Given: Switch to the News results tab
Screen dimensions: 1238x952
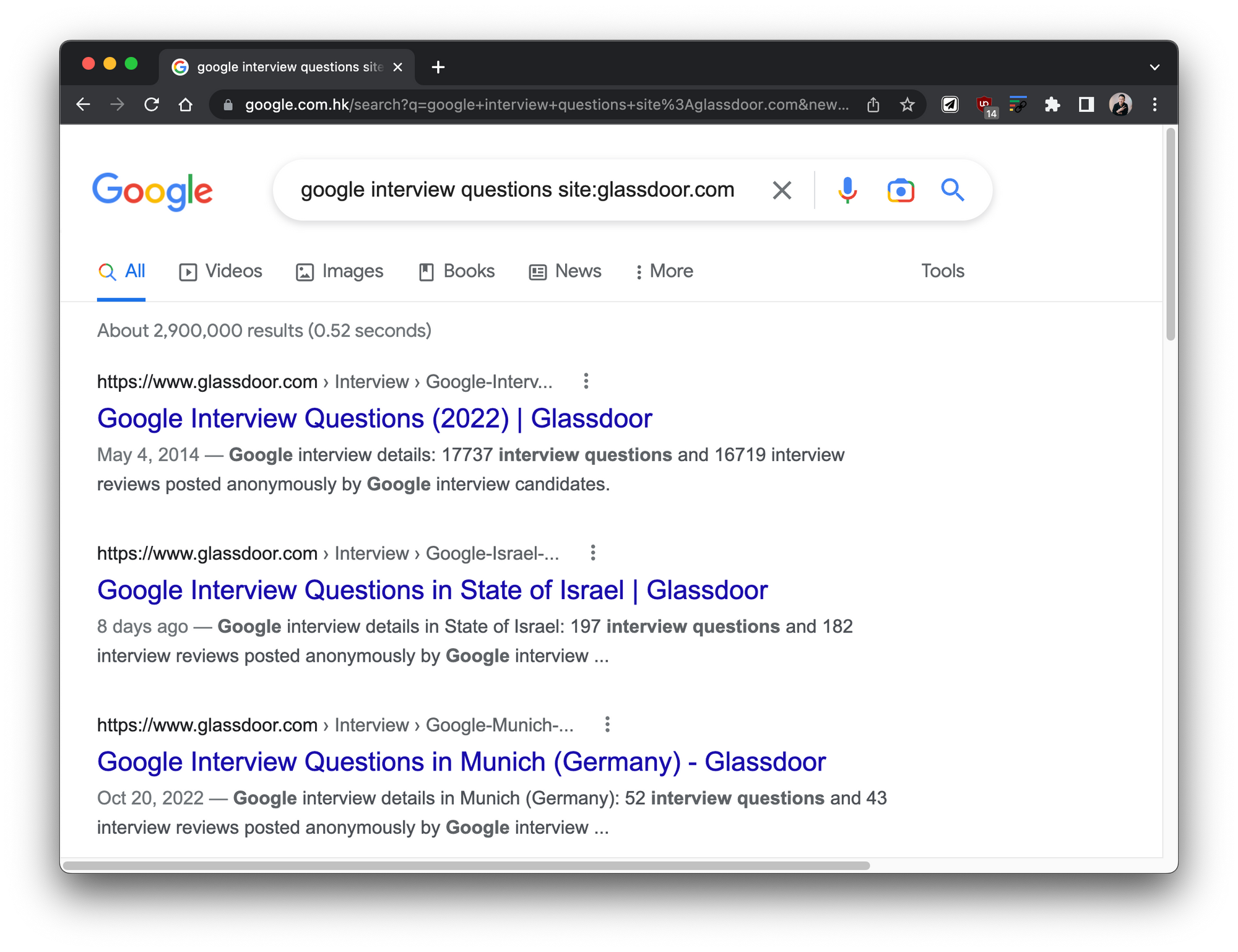Looking at the screenshot, I should point(565,271).
